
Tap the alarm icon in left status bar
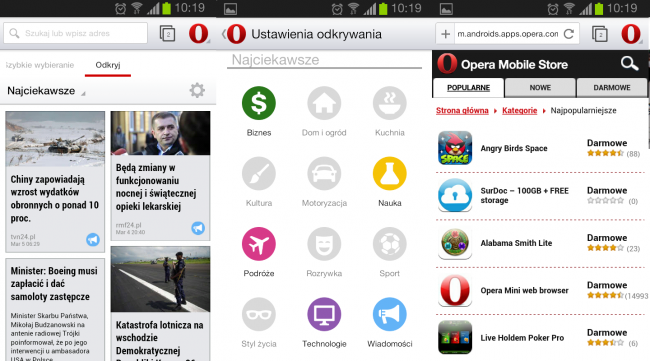[120, 8]
